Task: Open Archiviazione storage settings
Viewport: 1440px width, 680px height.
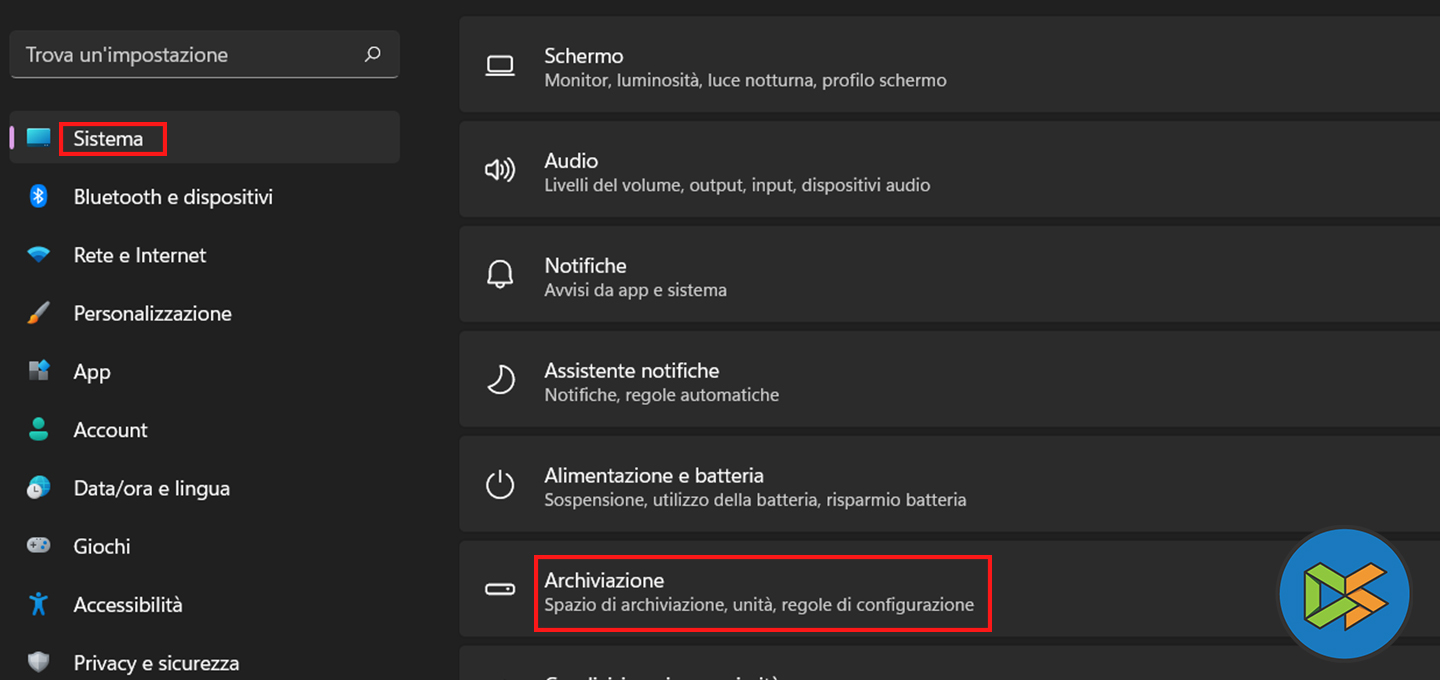Action: click(x=759, y=592)
